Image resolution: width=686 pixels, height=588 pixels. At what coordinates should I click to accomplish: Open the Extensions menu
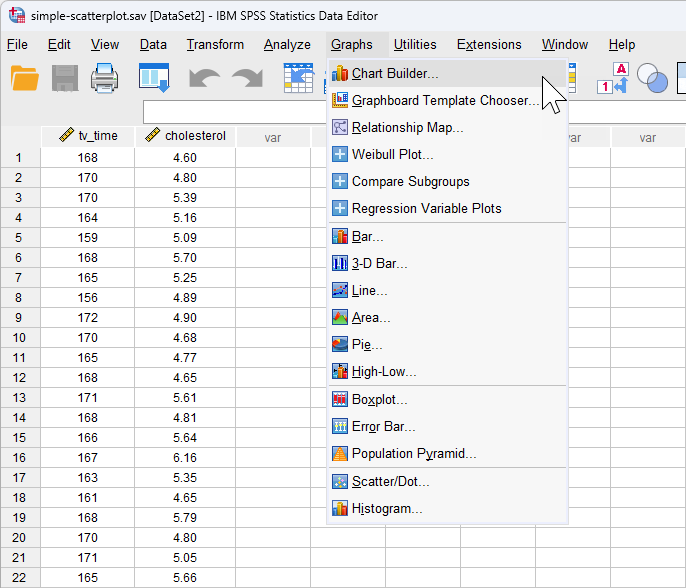tap(489, 45)
